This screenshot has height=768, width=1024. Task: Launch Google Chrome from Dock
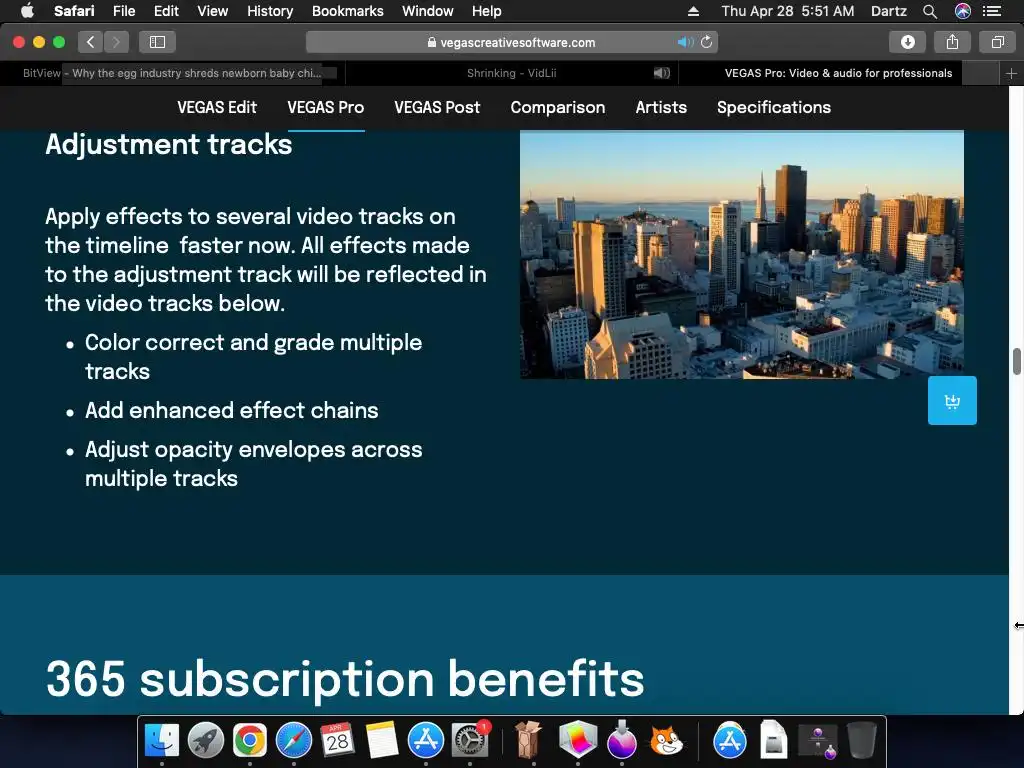pos(249,741)
